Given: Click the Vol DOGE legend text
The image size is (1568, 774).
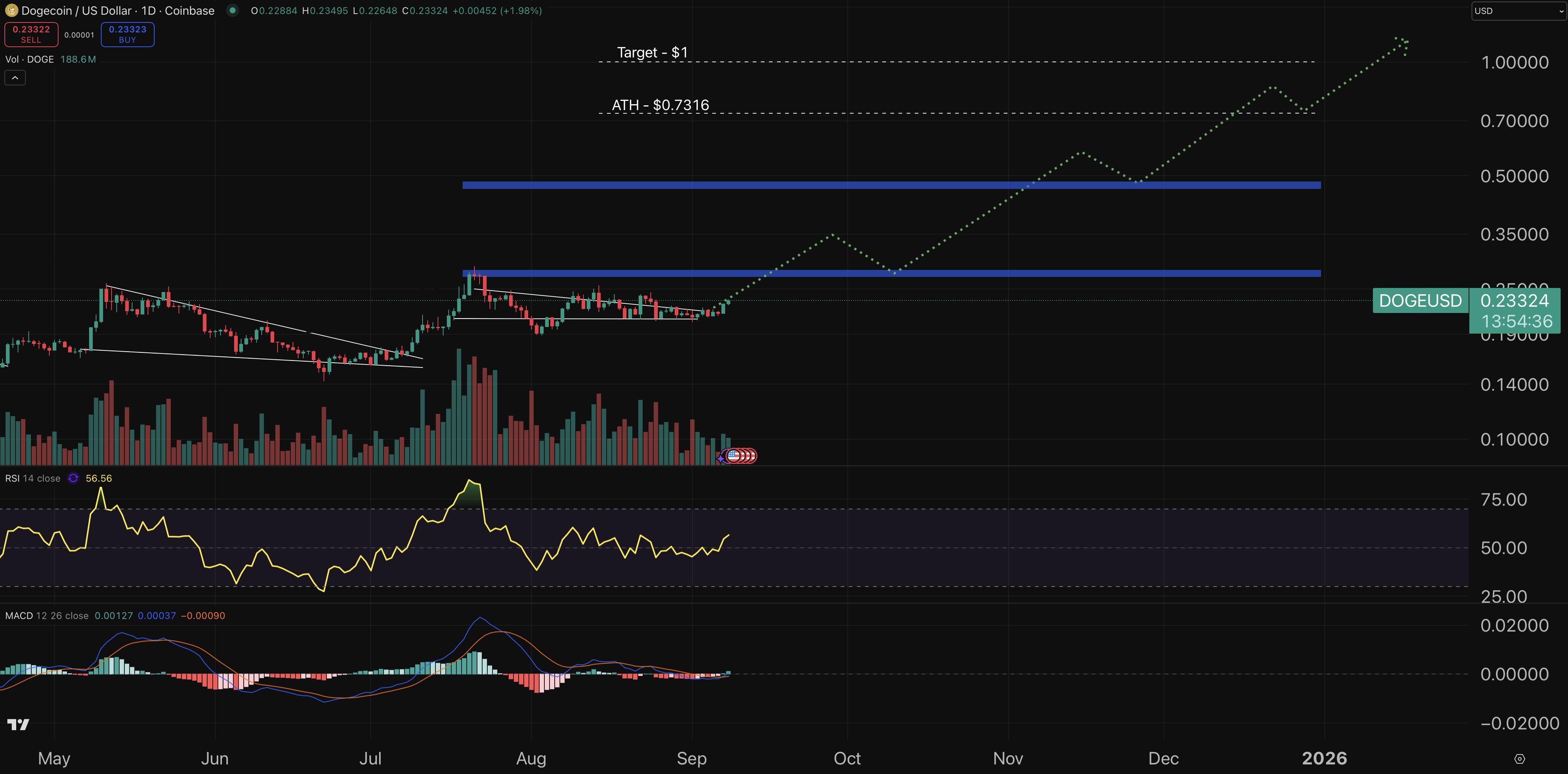Looking at the screenshot, I should pos(30,59).
